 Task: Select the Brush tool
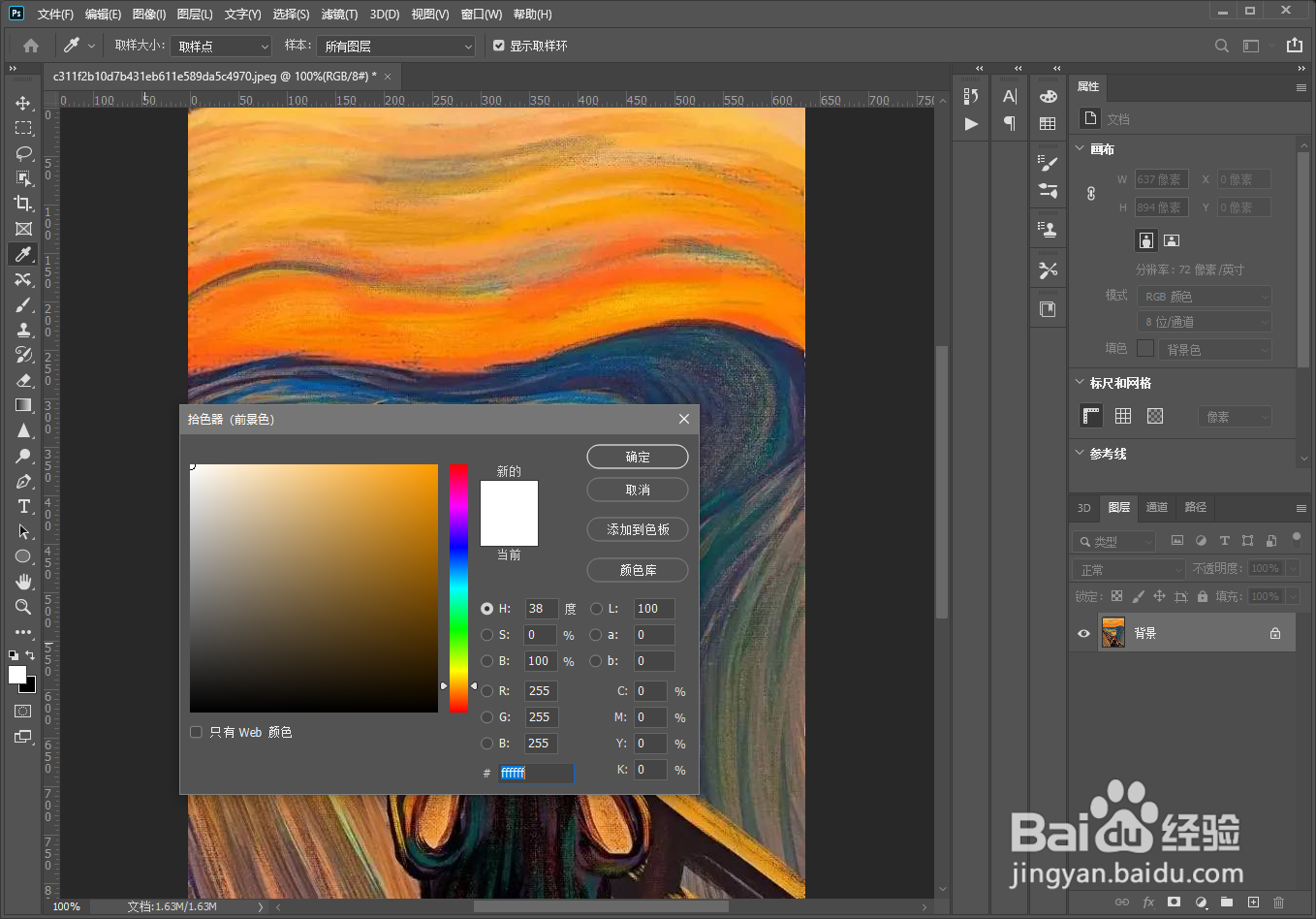tap(23, 304)
